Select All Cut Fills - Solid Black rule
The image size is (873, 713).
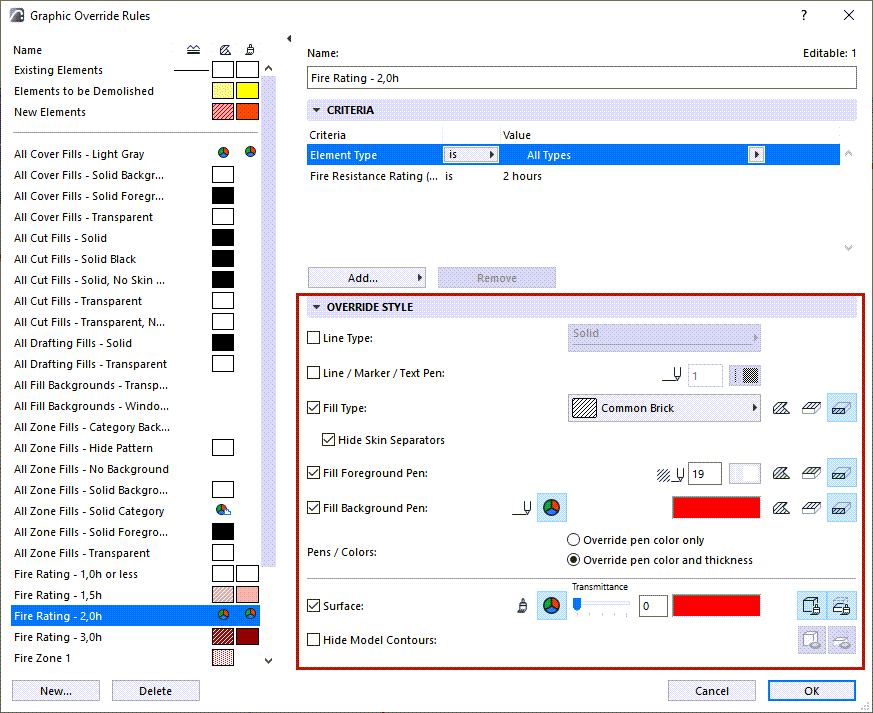tap(136, 259)
